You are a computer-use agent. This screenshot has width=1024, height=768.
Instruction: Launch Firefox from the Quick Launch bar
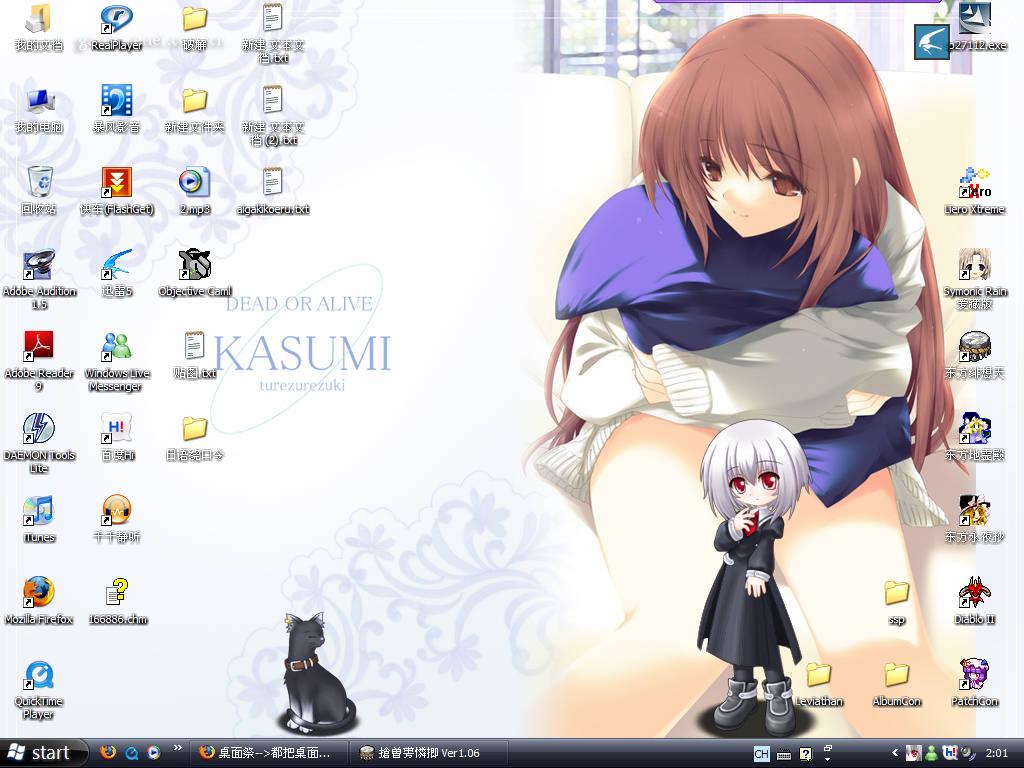click(108, 752)
